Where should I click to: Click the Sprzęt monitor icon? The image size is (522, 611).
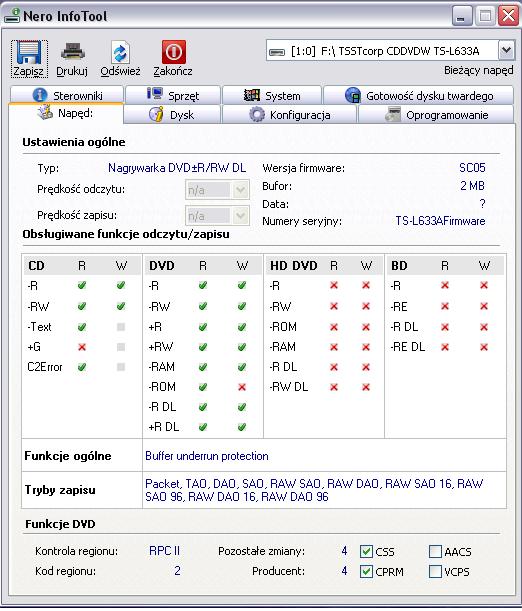pyautogui.click(x=155, y=94)
